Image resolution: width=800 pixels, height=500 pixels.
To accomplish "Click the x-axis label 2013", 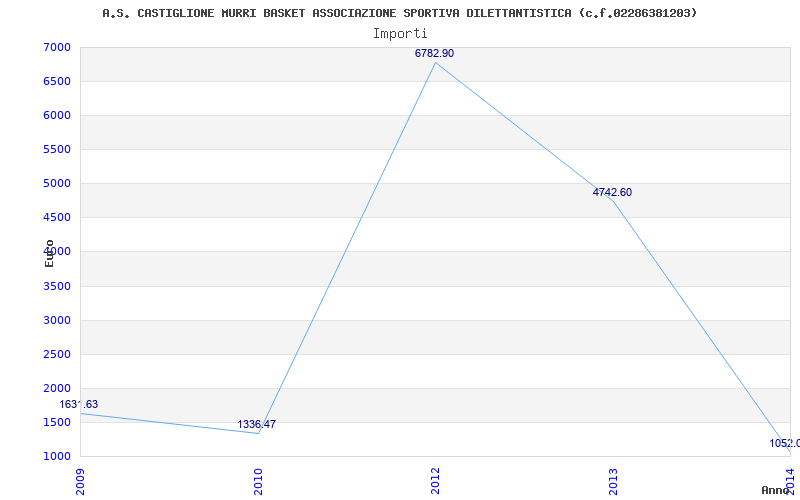I will pos(613,481).
